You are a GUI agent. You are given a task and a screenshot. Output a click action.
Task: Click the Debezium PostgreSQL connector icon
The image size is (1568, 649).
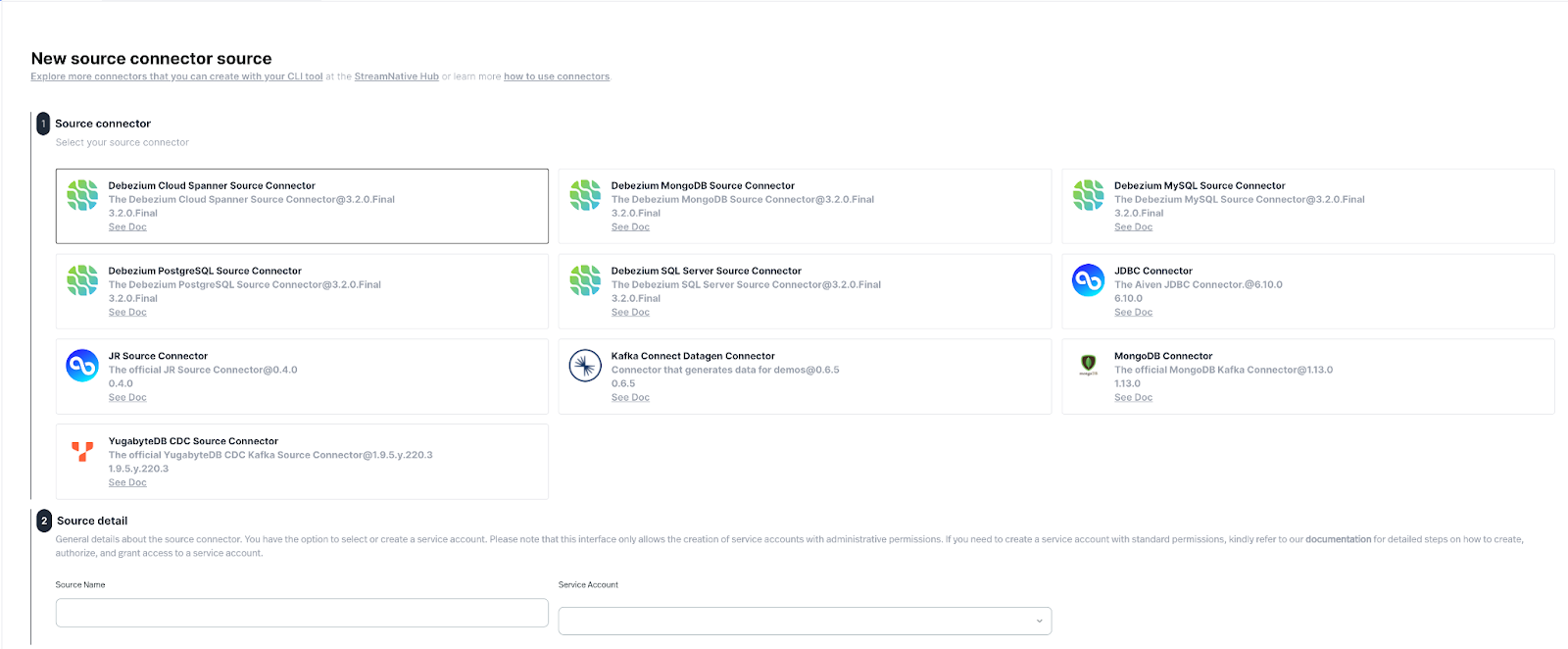(x=82, y=280)
